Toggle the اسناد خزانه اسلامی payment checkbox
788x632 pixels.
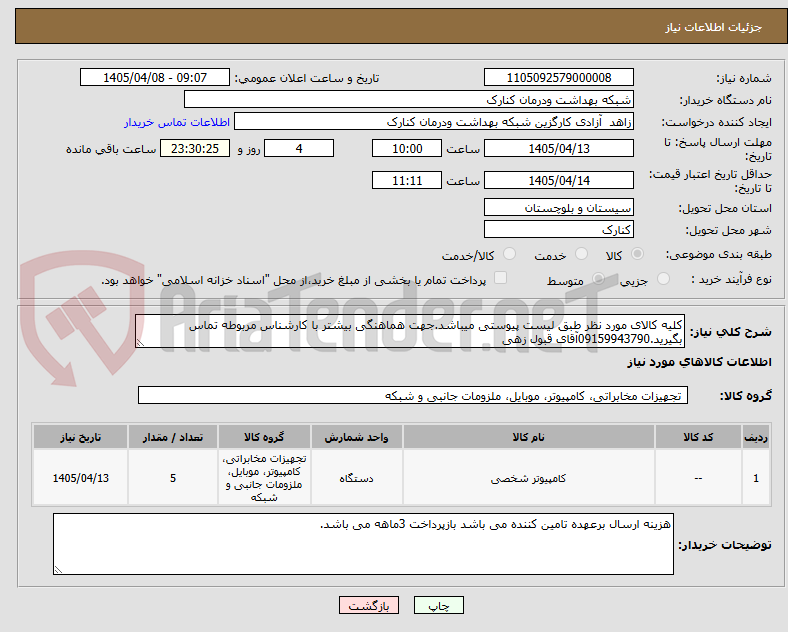point(501,278)
